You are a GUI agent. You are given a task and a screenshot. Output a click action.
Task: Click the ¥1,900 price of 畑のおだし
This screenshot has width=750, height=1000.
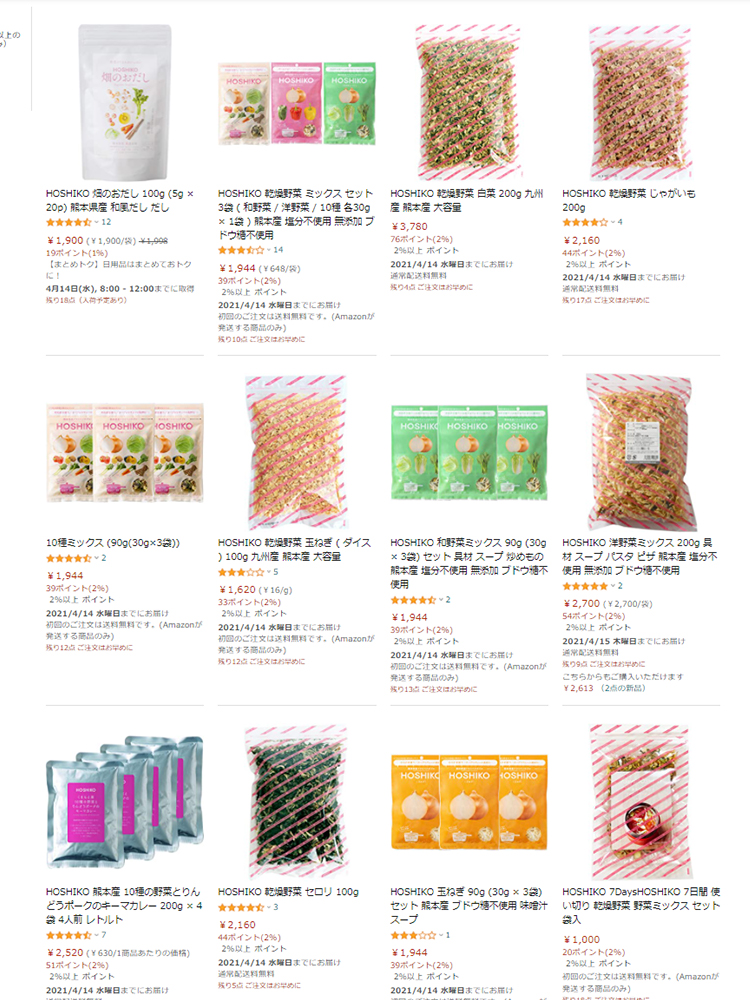(65, 240)
